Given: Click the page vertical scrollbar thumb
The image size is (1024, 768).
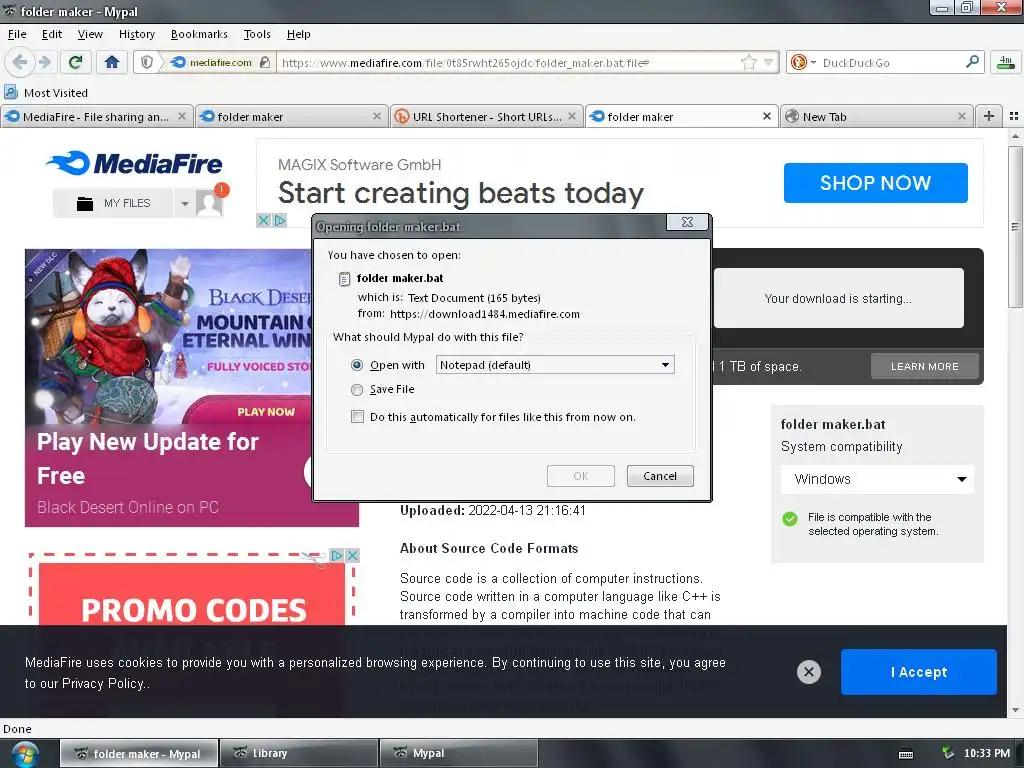Looking at the screenshot, I should pos(1015,226).
